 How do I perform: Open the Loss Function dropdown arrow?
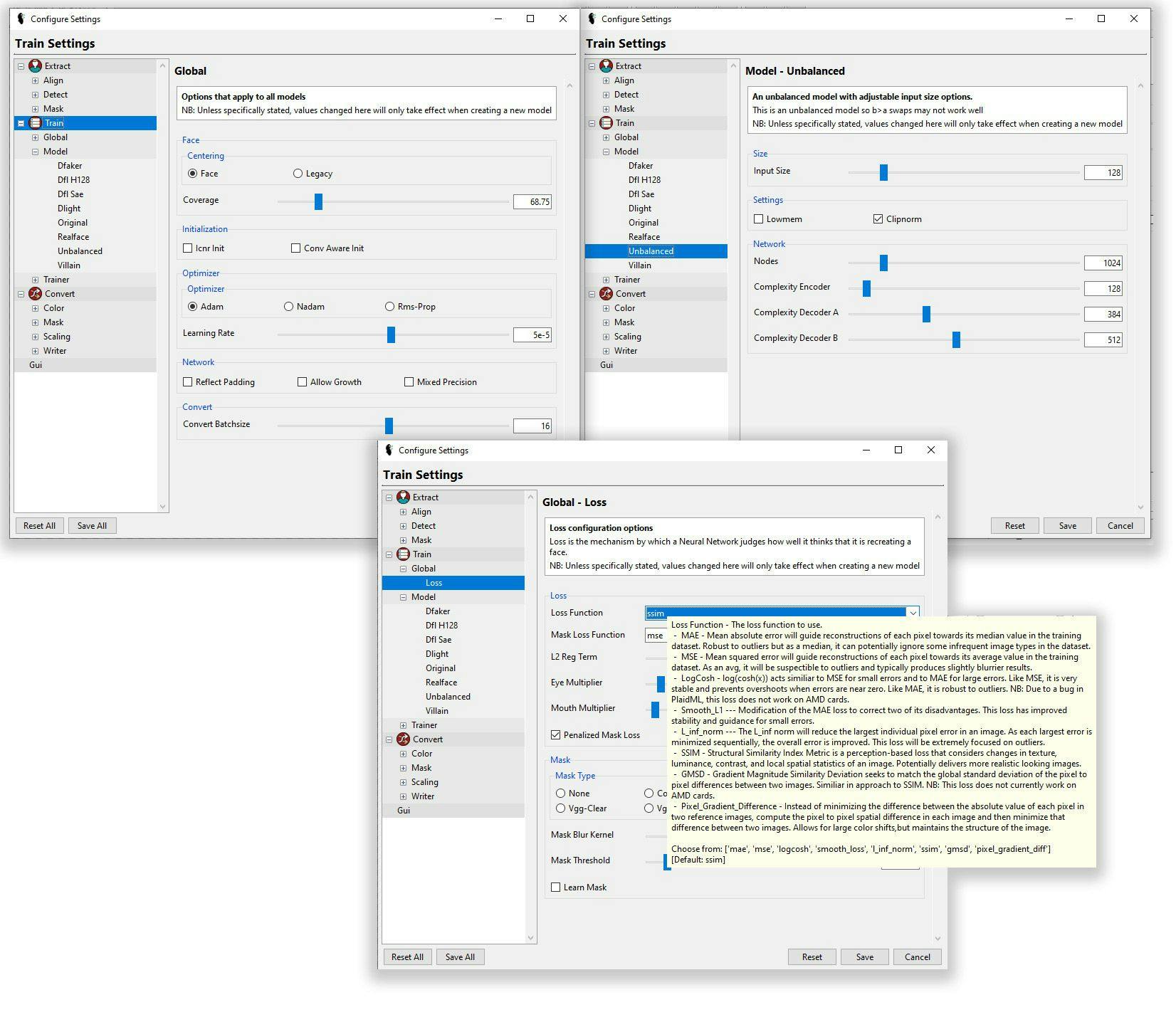[x=912, y=613]
